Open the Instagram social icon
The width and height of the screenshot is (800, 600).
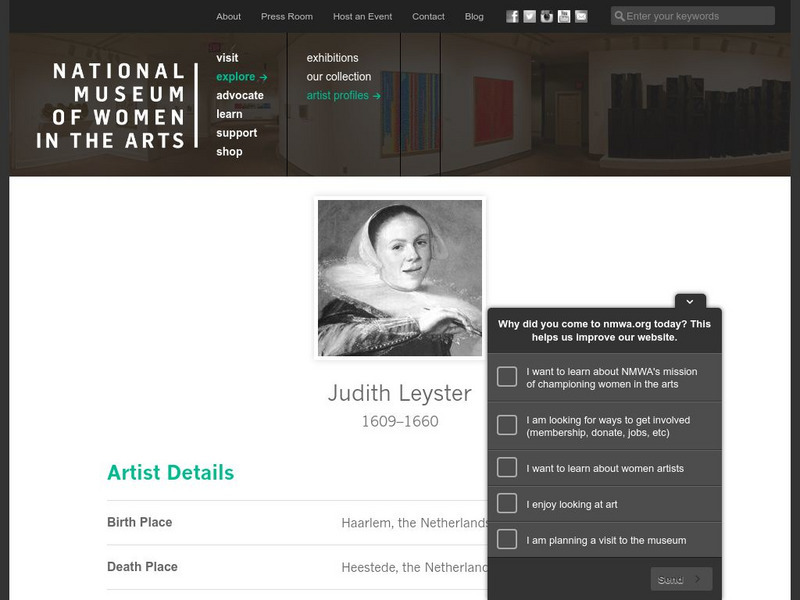tap(546, 16)
